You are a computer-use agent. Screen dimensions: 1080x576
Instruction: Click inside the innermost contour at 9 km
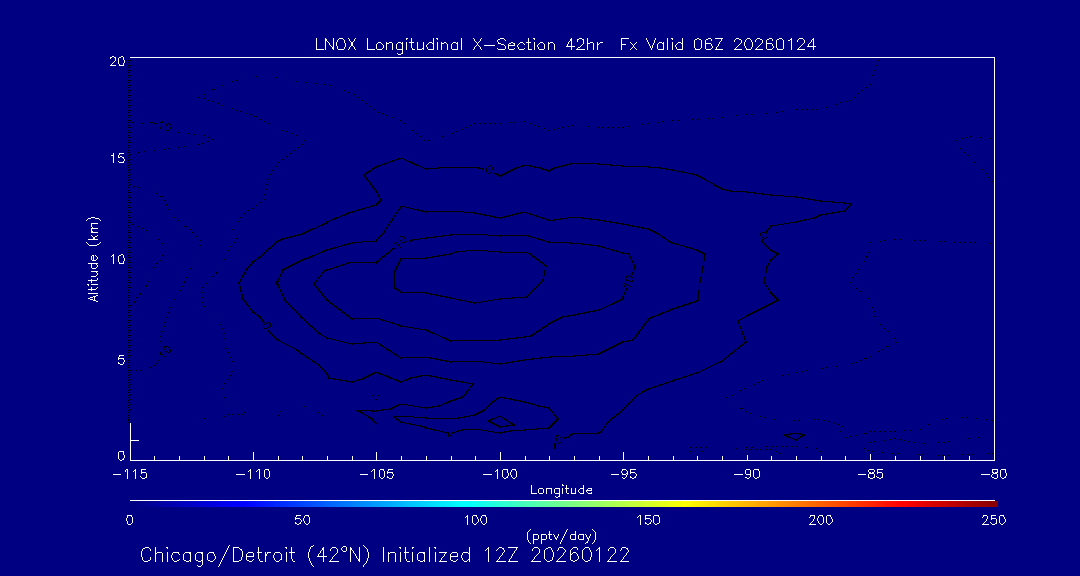click(x=470, y=275)
